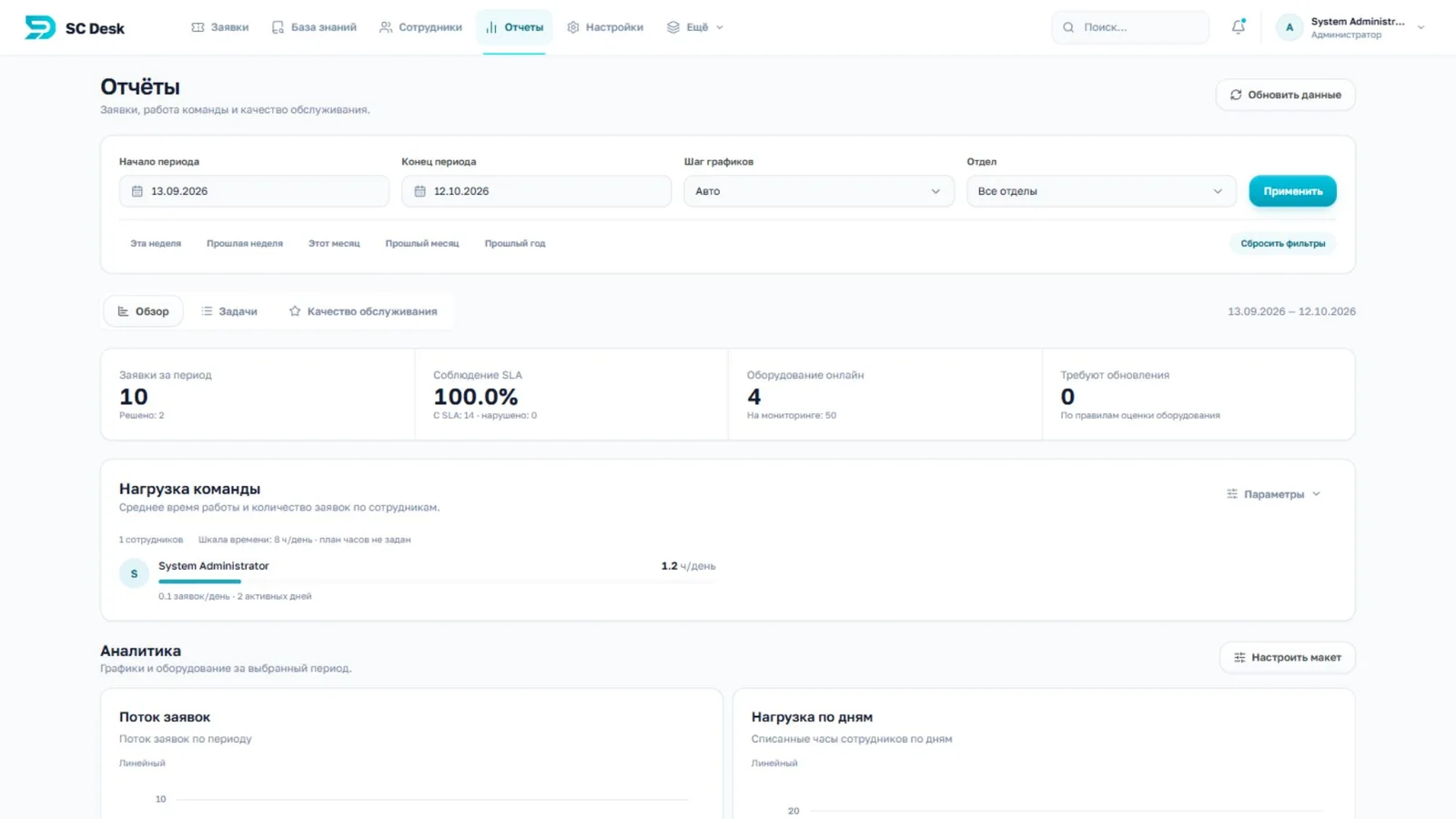This screenshot has width=1456, height=819.
Task: Click the Соблюдение SLA value 100.0%
Action: coord(476,397)
